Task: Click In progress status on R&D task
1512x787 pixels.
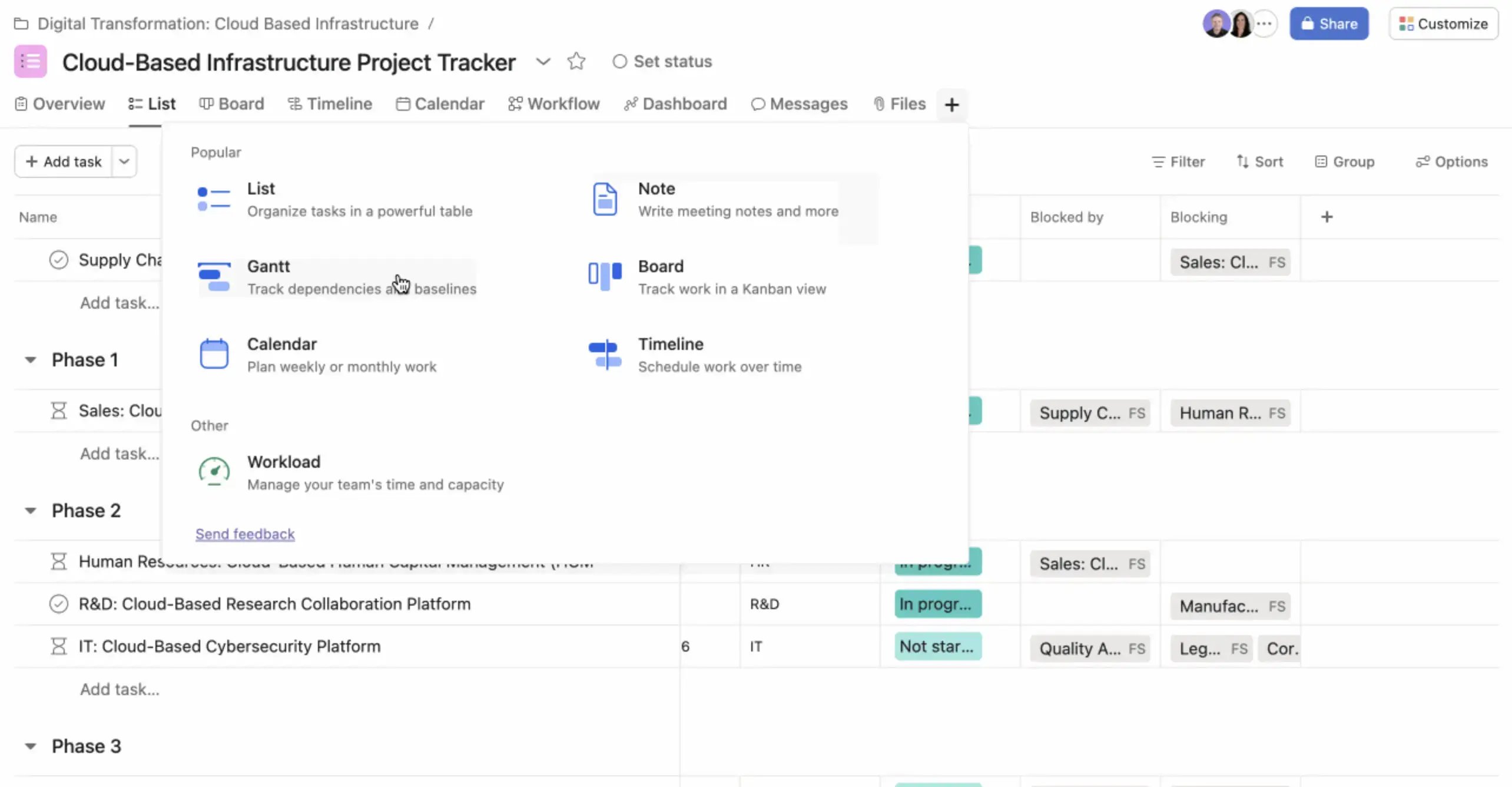Action: [x=938, y=604]
